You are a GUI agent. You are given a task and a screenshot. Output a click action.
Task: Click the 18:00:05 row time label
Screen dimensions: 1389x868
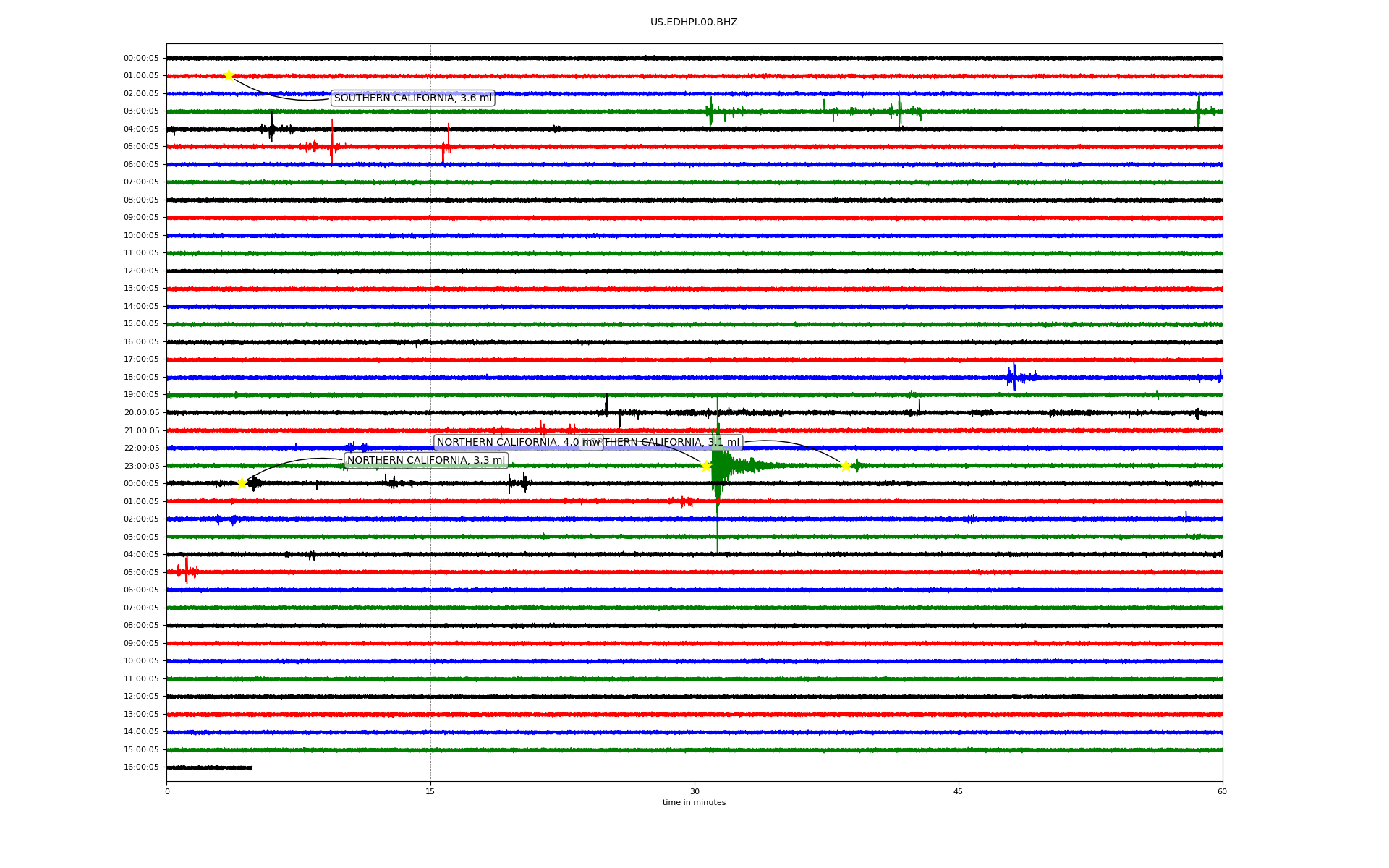(141, 377)
